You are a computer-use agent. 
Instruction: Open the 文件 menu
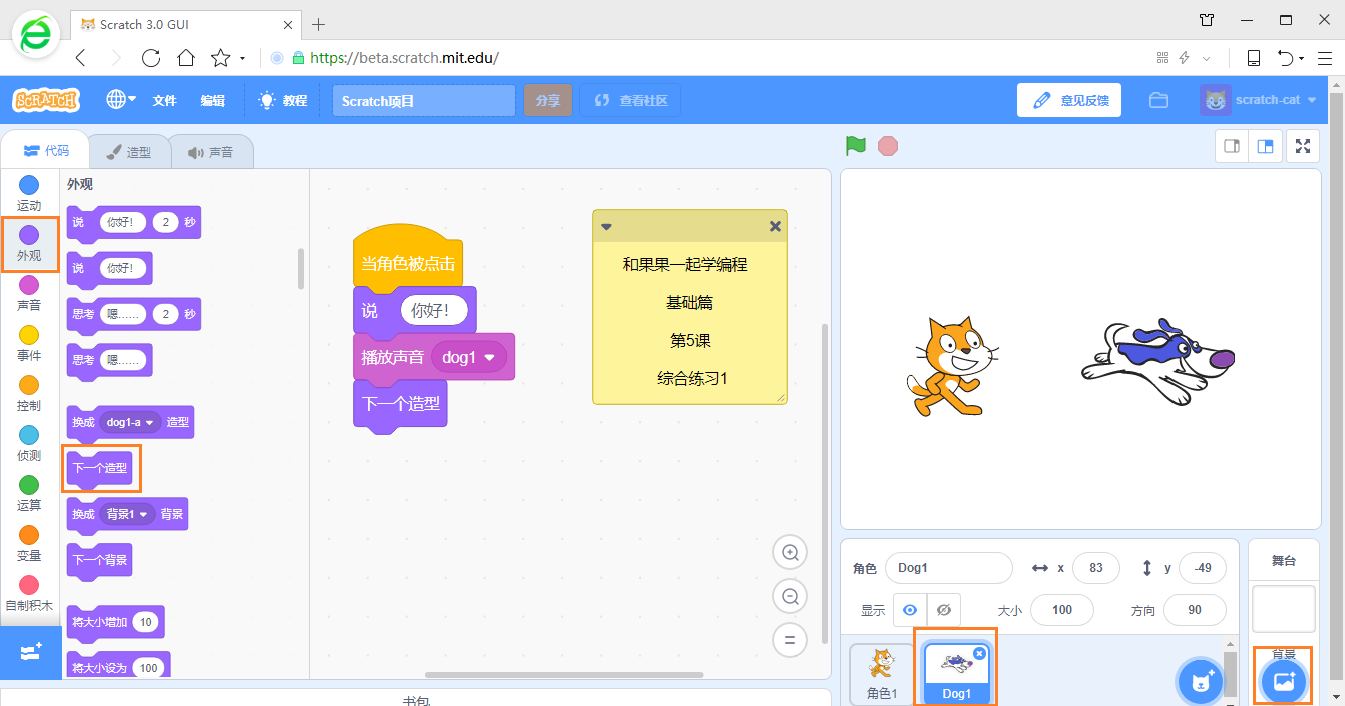(165, 100)
